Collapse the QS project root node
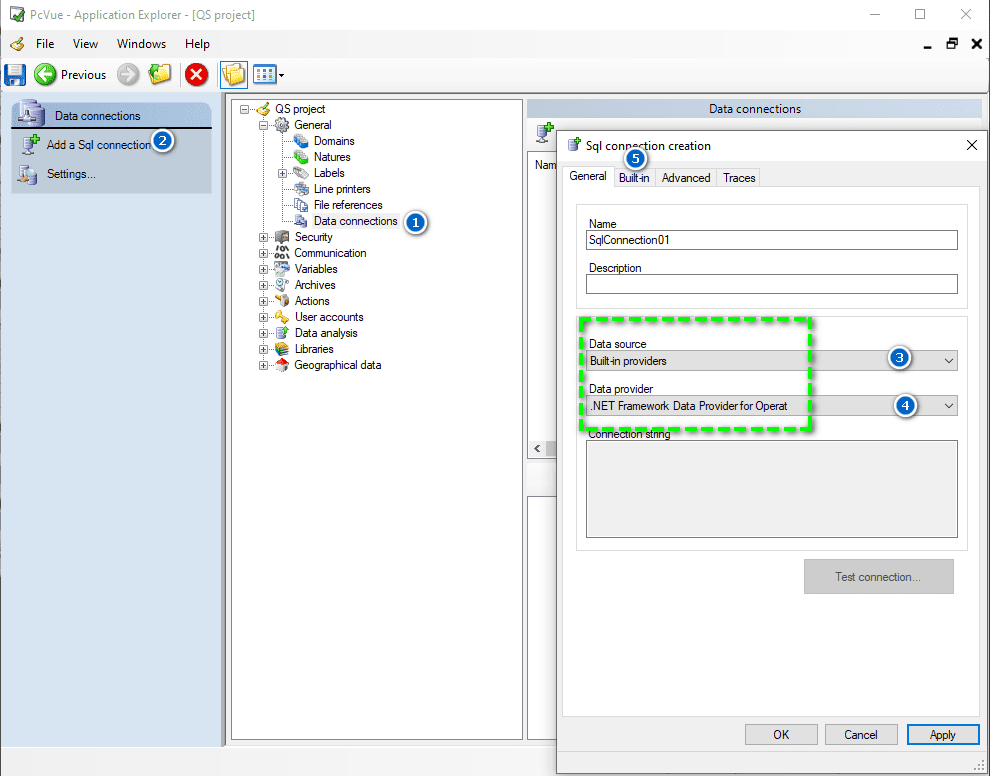 pyautogui.click(x=245, y=109)
